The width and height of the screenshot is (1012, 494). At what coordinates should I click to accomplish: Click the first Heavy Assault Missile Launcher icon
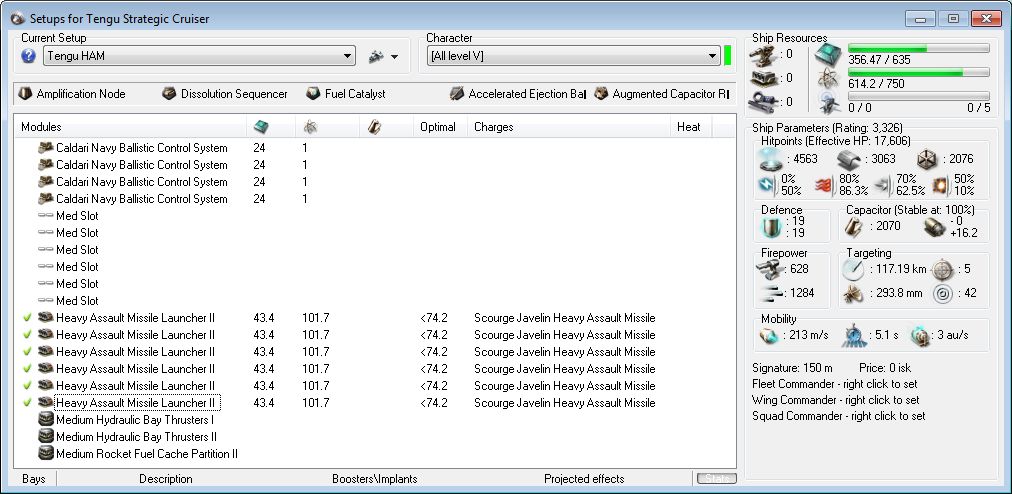click(x=45, y=318)
